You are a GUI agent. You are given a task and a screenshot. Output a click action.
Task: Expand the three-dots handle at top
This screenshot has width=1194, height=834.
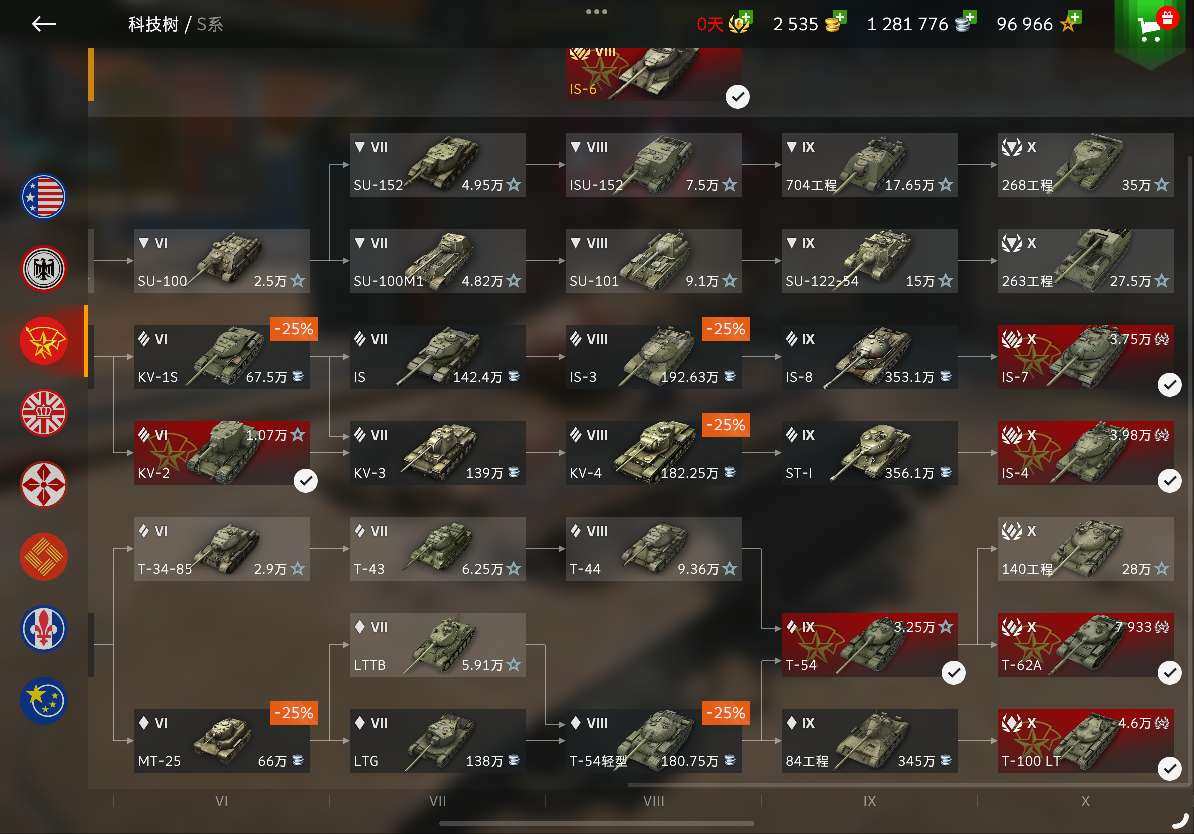pyautogui.click(x=596, y=11)
